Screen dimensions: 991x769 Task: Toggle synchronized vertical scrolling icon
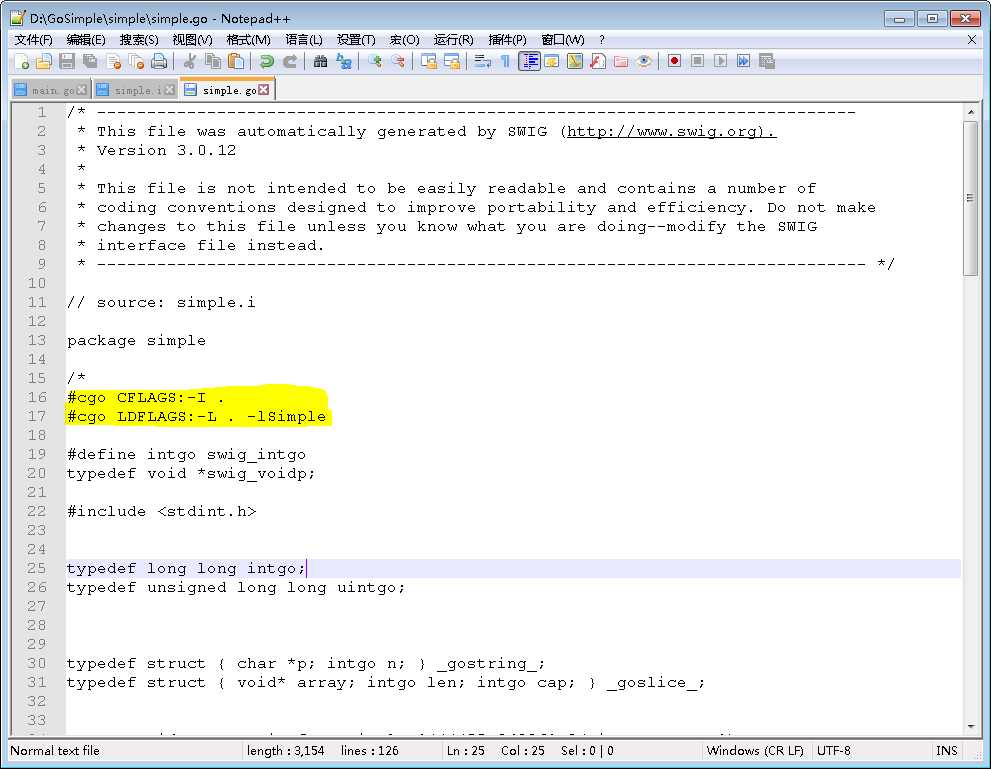429,61
